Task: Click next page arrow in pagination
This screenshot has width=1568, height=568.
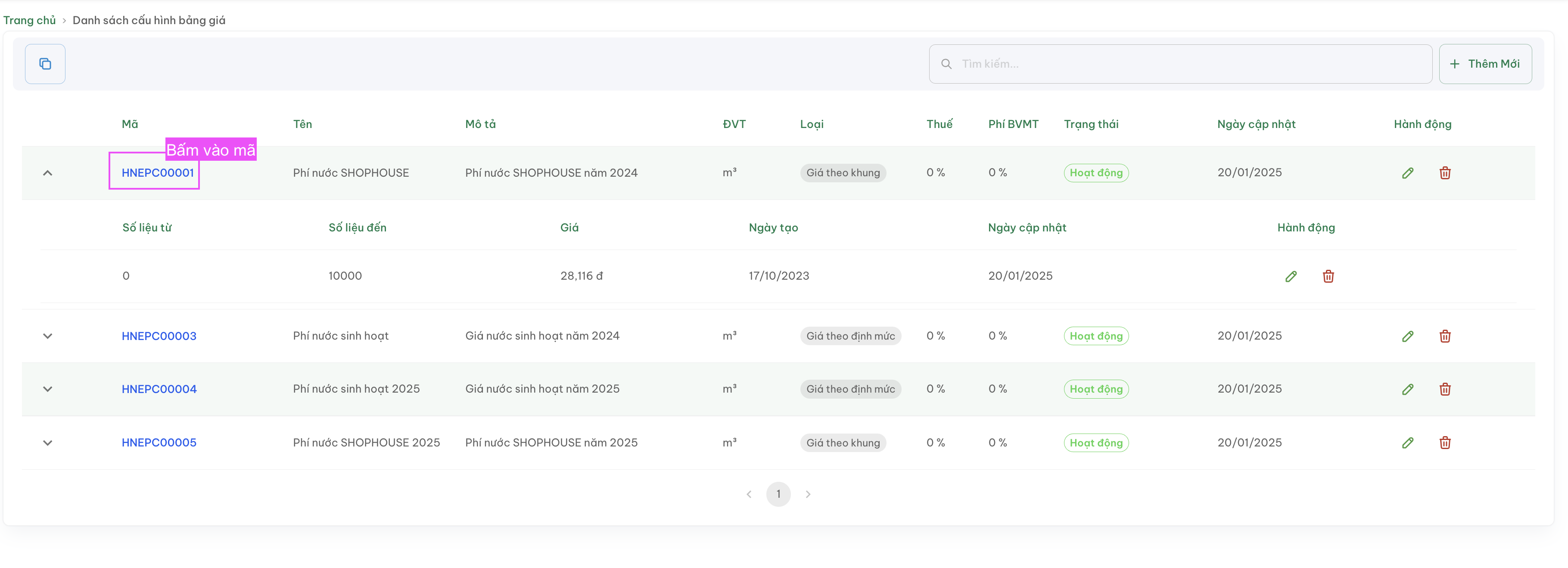Action: (x=808, y=494)
